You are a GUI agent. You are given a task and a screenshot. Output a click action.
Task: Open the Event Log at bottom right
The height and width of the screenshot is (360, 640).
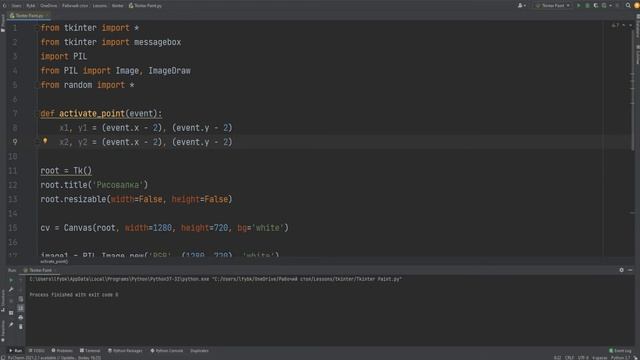(620, 351)
